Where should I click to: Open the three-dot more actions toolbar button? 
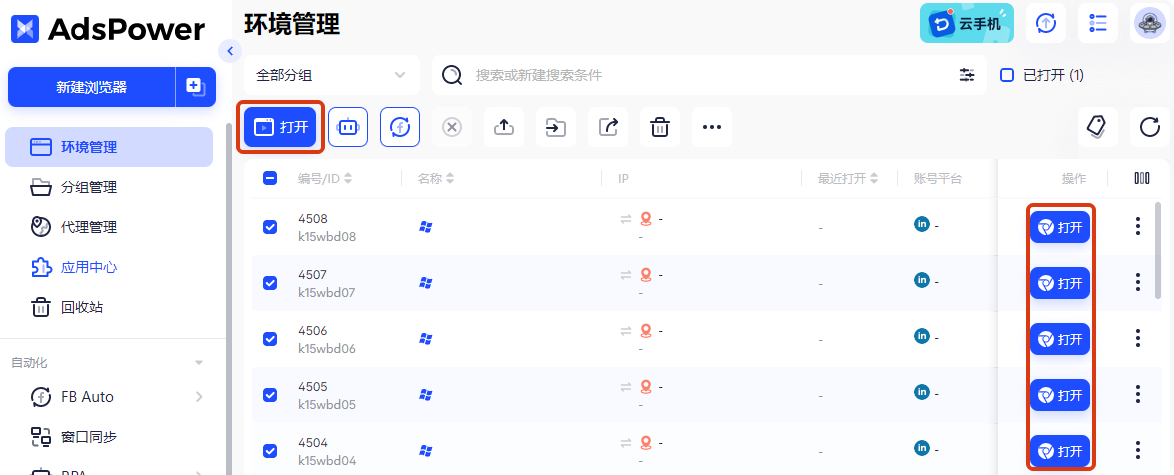tap(712, 127)
